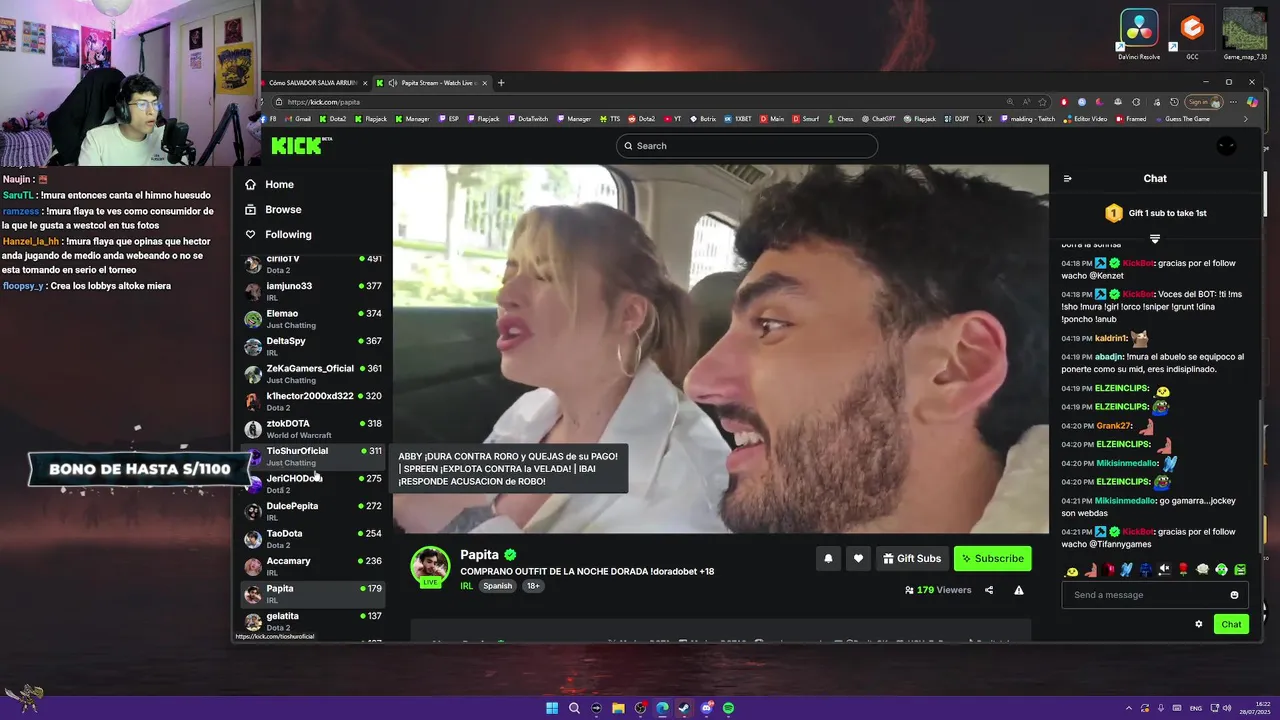Screen dimensions: 1280x720
Task: Open TaoDota channel in sidebar
Action: click(312, 539)
